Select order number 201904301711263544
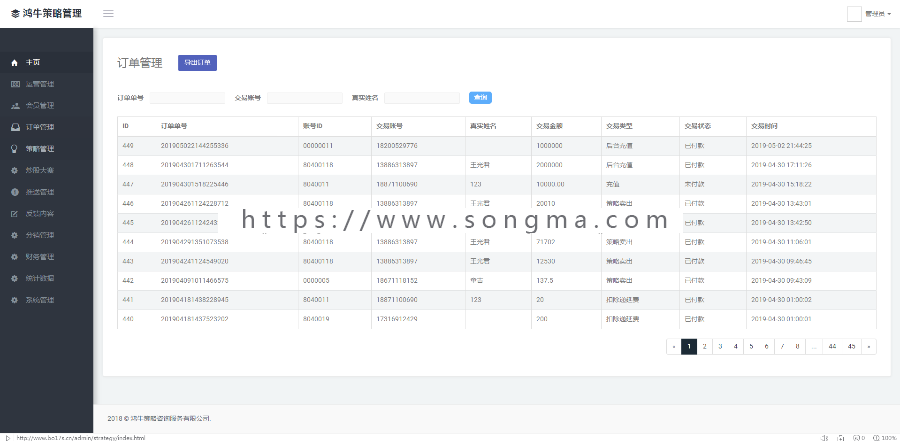Screen dimensions: 900x441 (195, 165)
